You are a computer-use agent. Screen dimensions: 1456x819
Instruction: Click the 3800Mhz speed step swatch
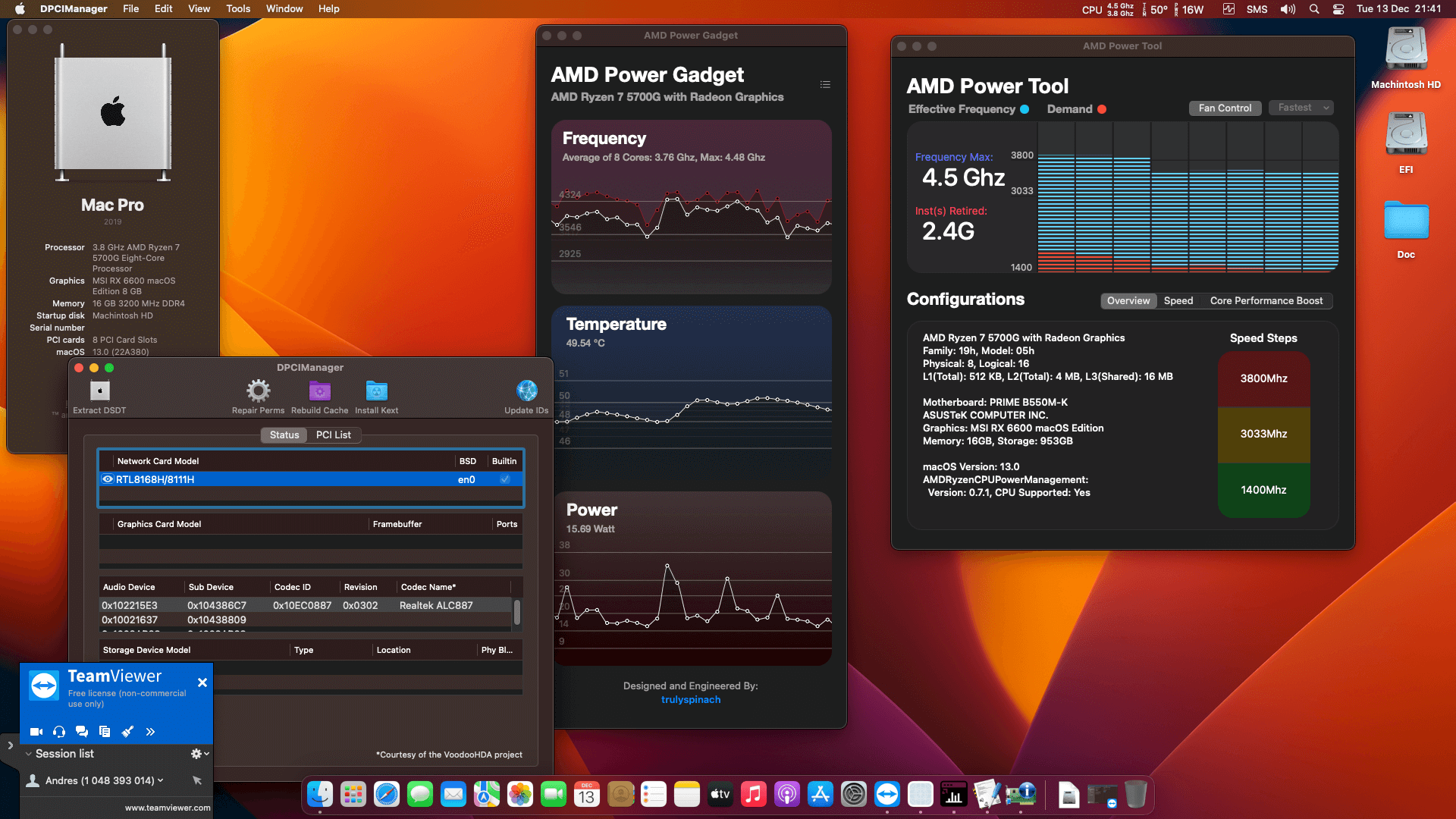pos(1263,378)
